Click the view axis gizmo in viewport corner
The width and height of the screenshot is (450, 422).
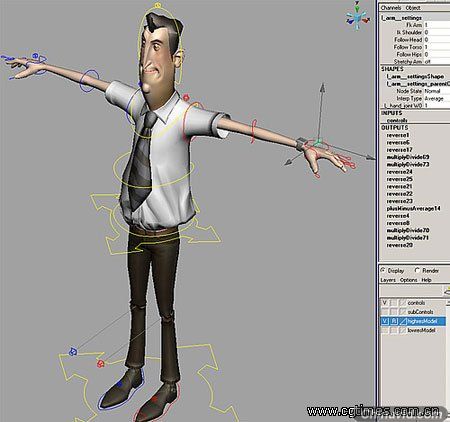(x=357, y=19)
